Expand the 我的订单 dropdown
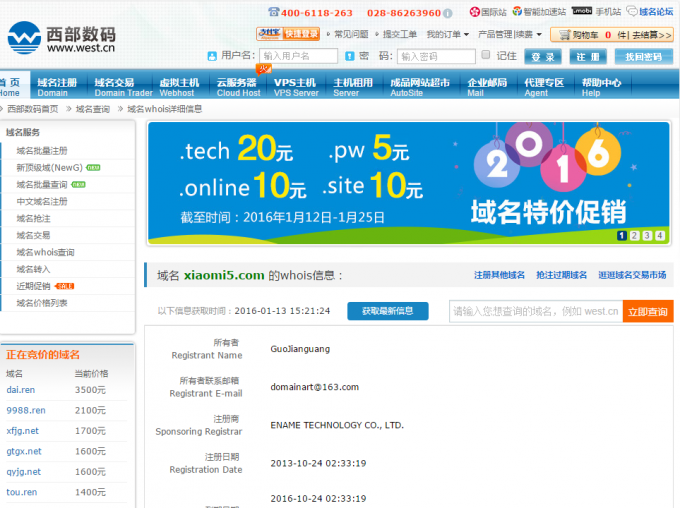 tap(449, 34)
